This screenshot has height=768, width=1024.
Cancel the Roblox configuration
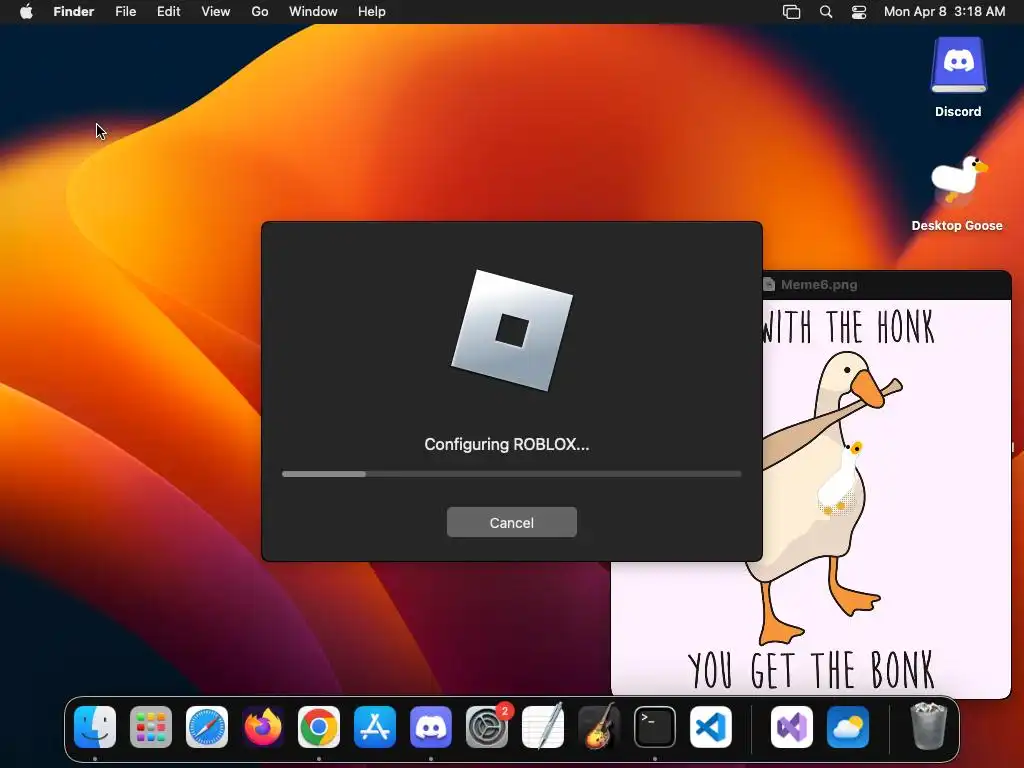[511, 522]
